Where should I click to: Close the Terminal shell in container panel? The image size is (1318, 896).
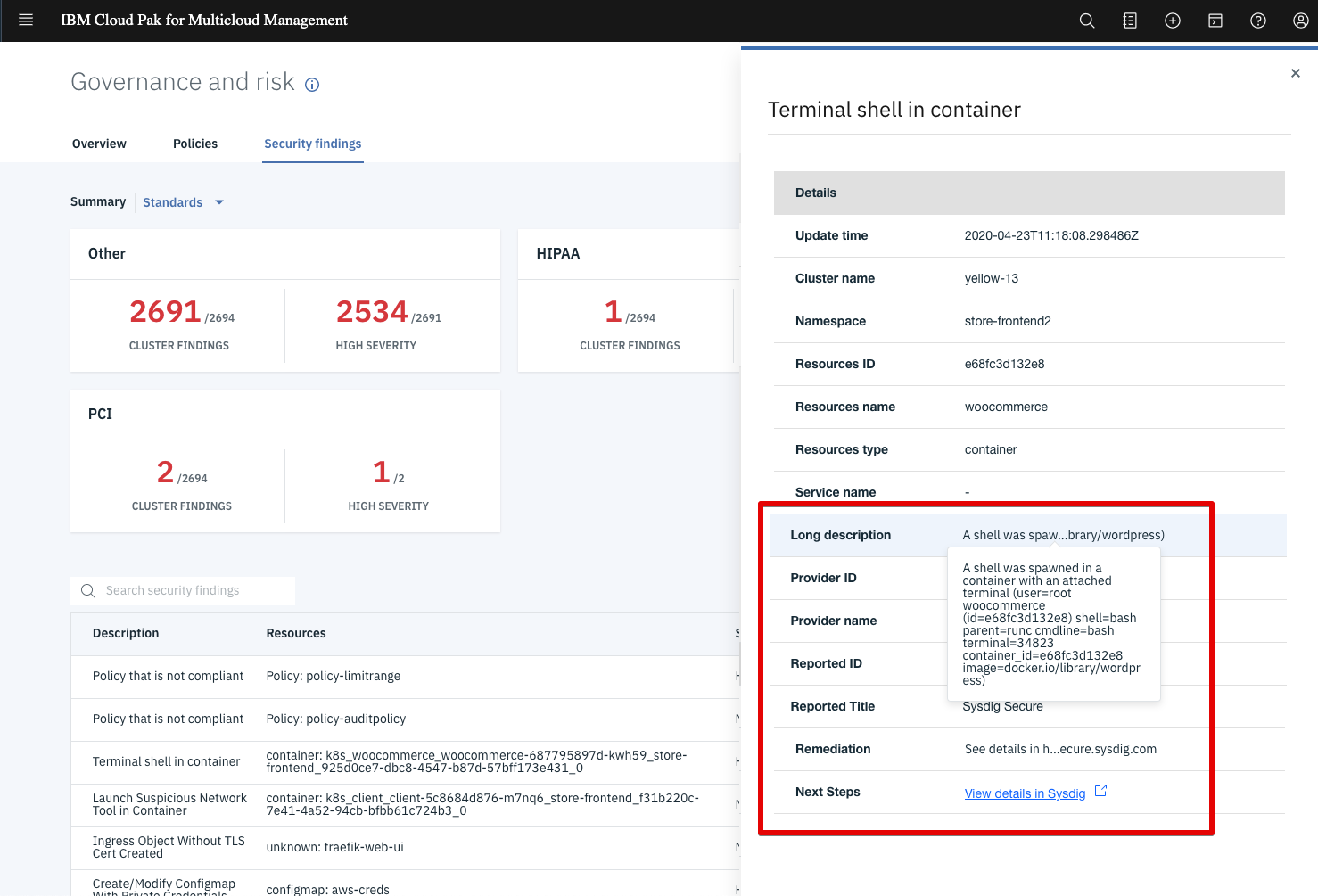(x=1296, y=73)
